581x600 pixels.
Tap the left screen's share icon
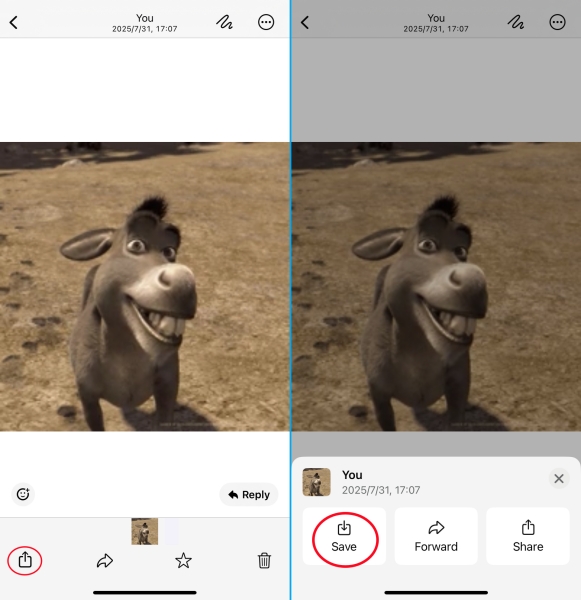pos(25,560)
